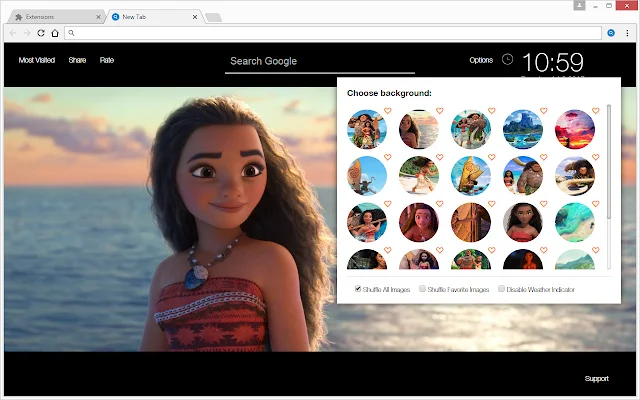
Task: Open the Chrome three-dot menu
Action: (x=627, y=33)
